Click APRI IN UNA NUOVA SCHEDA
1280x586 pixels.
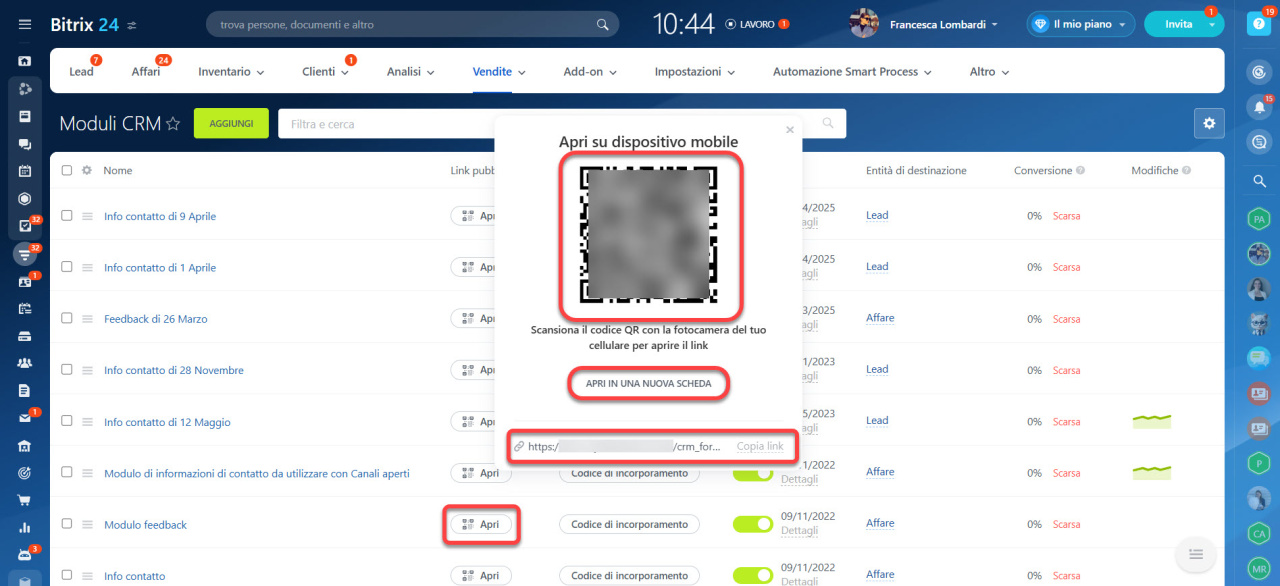pos(649,384)
